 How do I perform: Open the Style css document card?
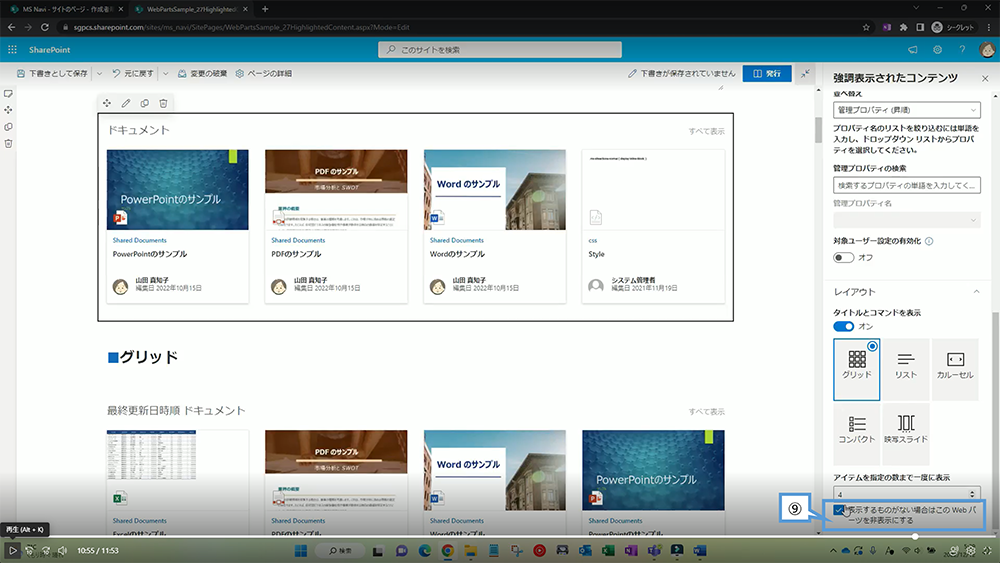653,226
